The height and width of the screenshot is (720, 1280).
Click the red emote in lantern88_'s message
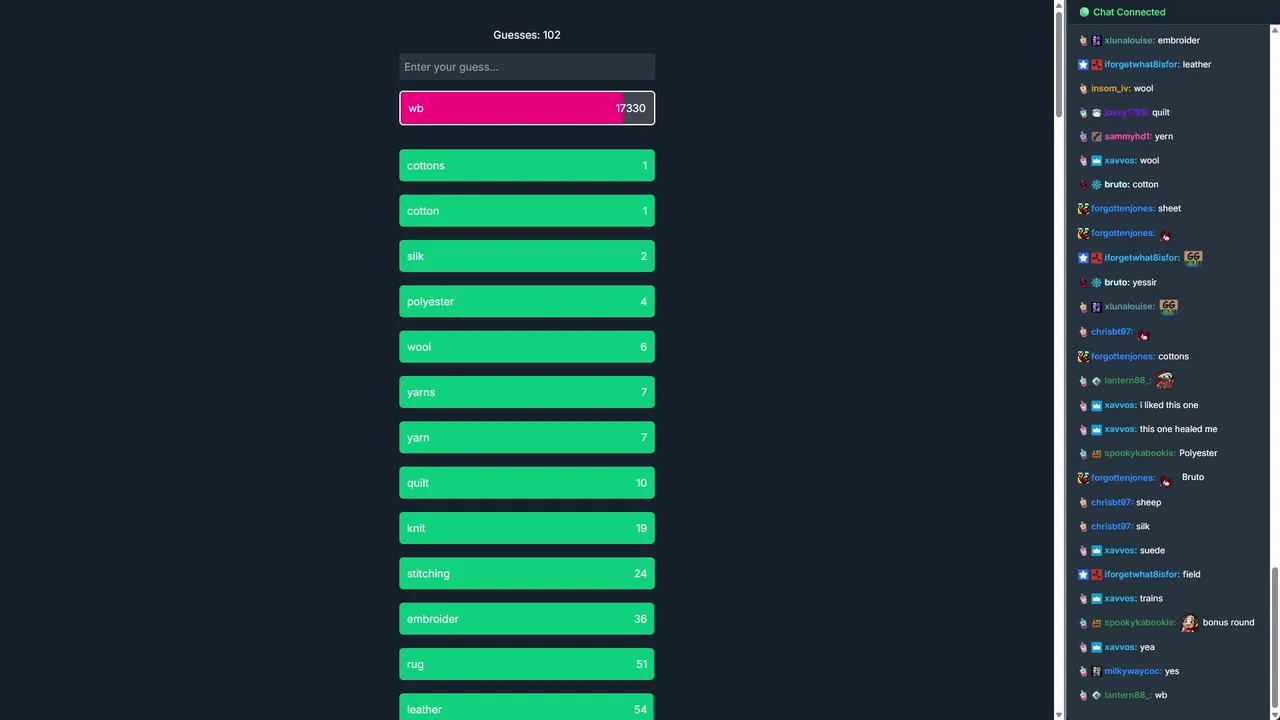1164,380
